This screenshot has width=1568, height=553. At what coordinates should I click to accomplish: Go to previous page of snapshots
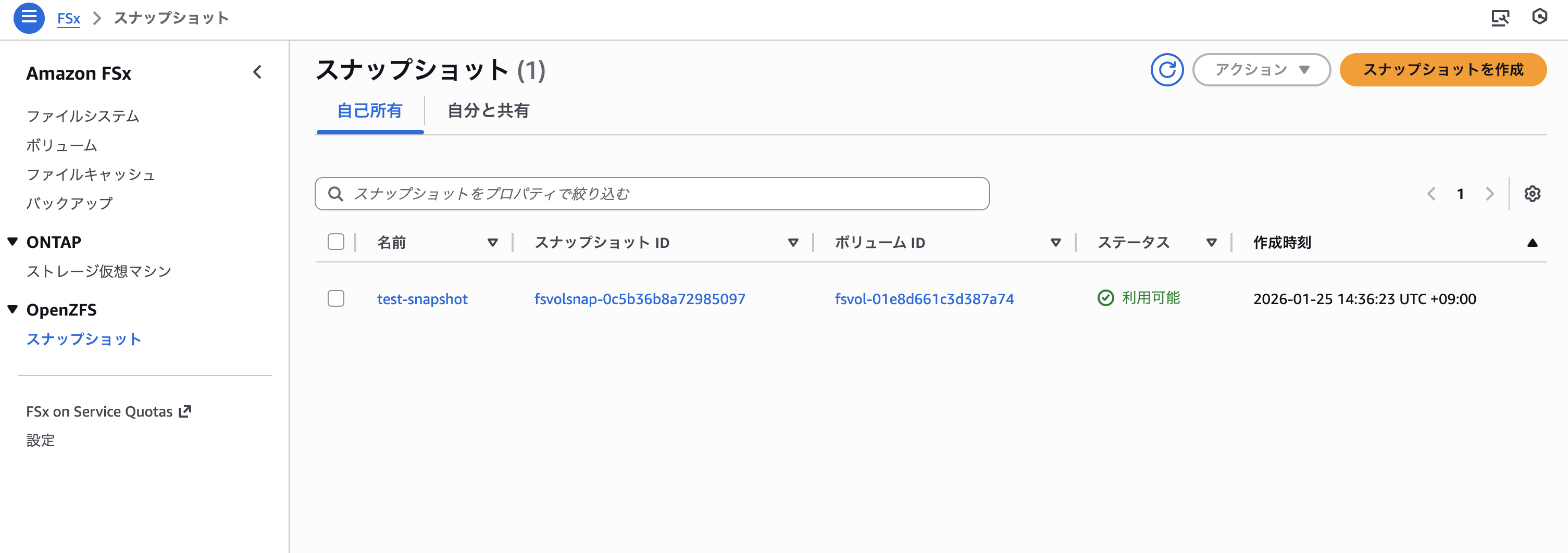click(1431, 194)
